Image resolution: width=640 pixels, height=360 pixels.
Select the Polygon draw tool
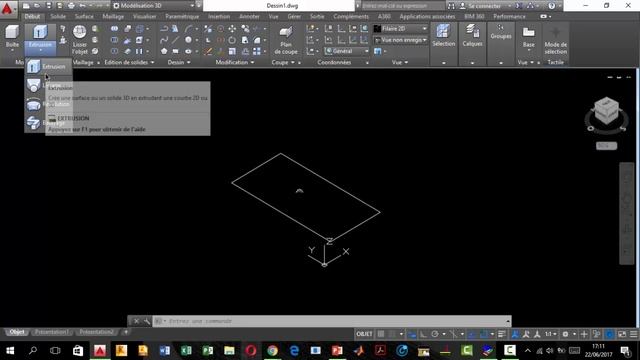click(x=164, y=51)
